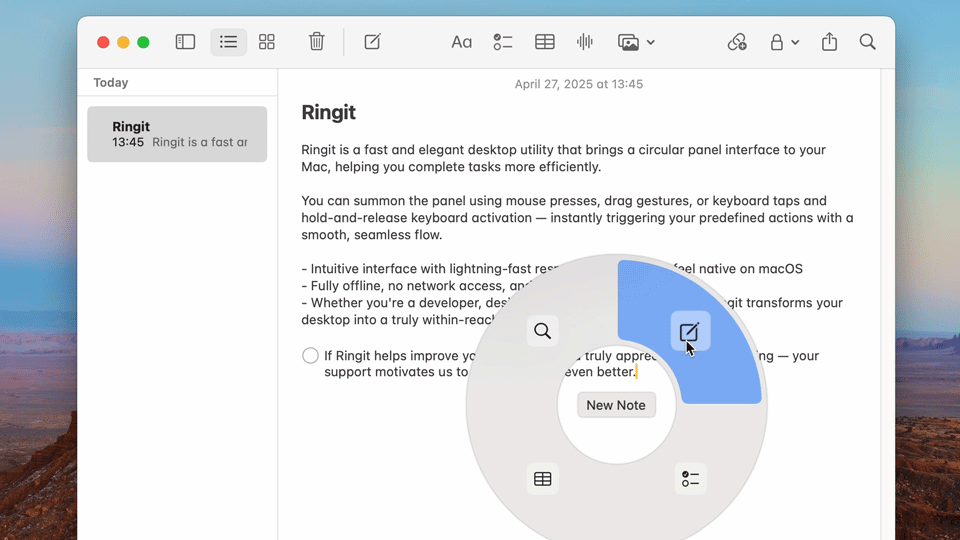
Task: Select the Ringit note in list
Action: click(x=177, y=134)
